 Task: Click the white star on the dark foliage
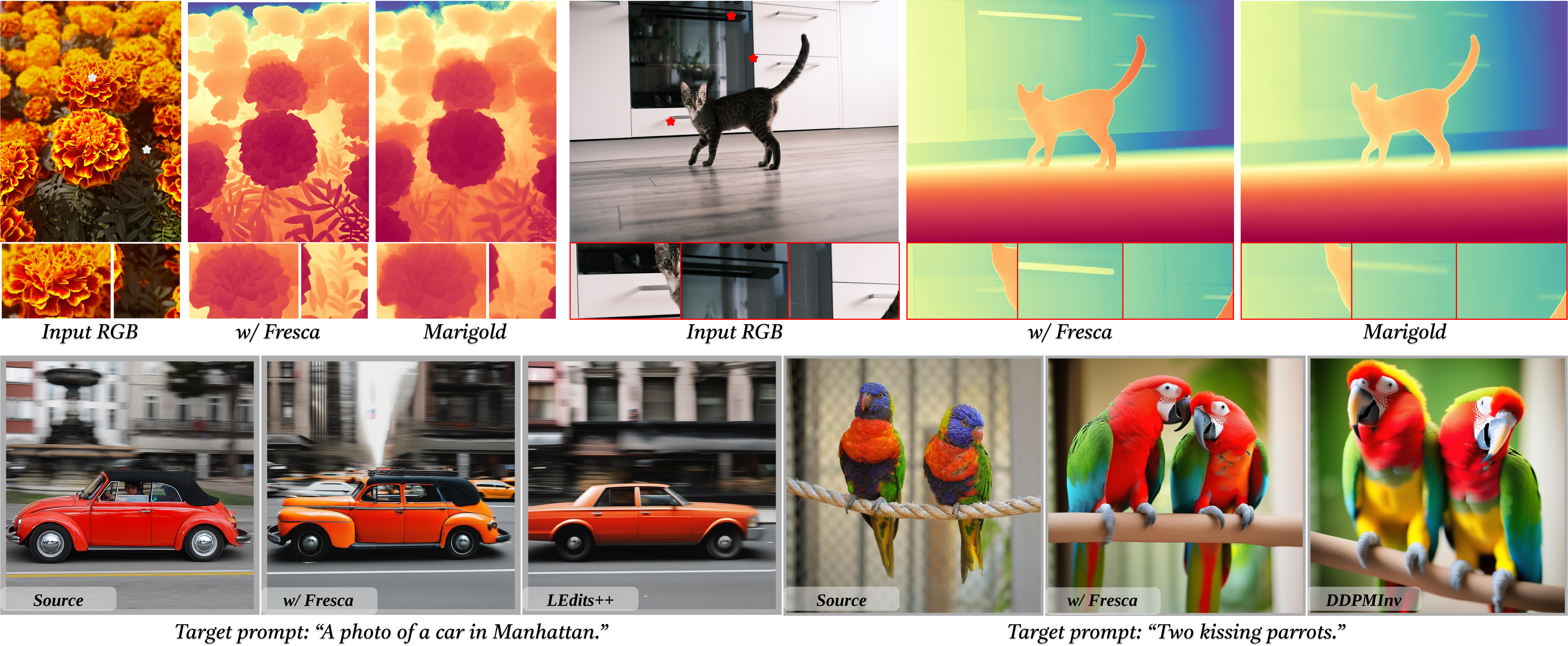point(146,149)
